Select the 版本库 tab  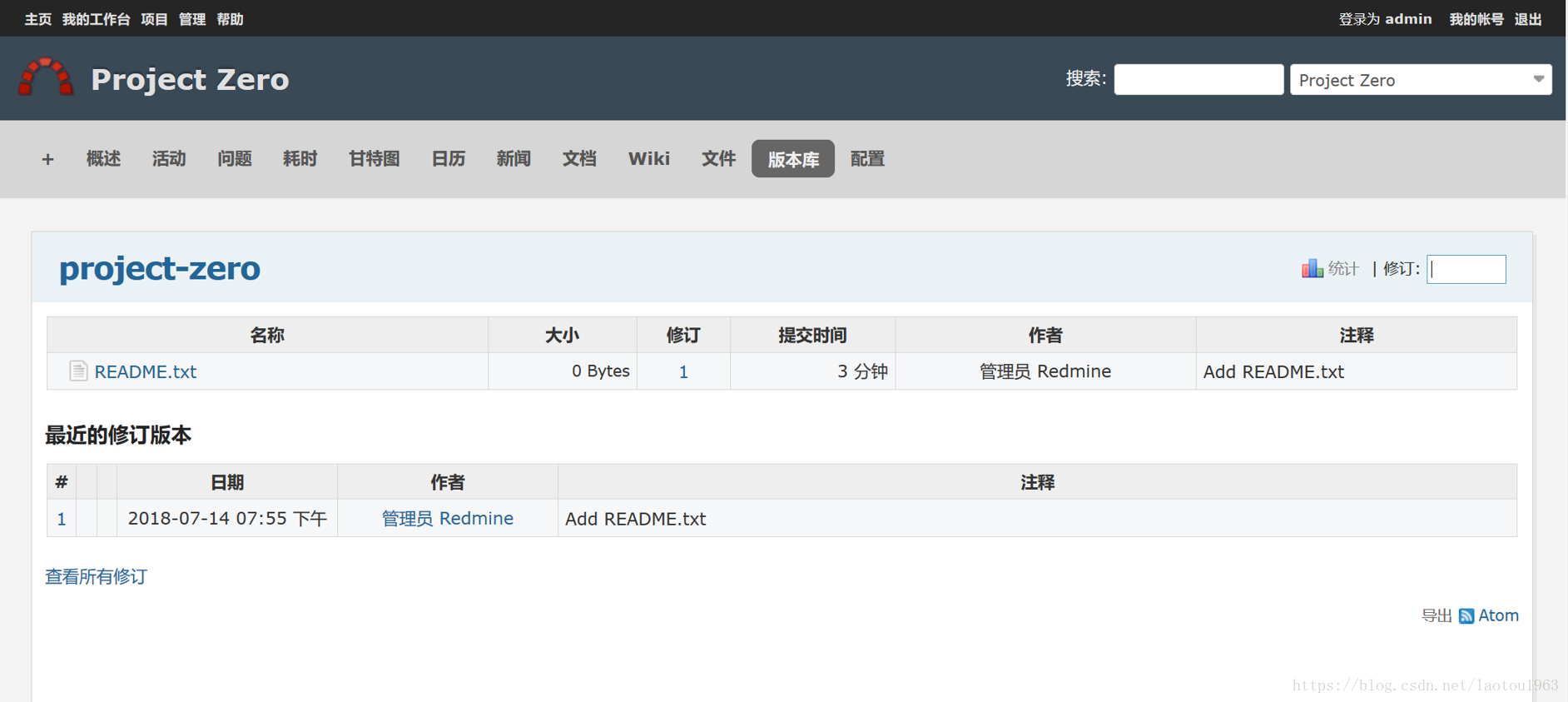pyautogui.click(x=793, y=158)
